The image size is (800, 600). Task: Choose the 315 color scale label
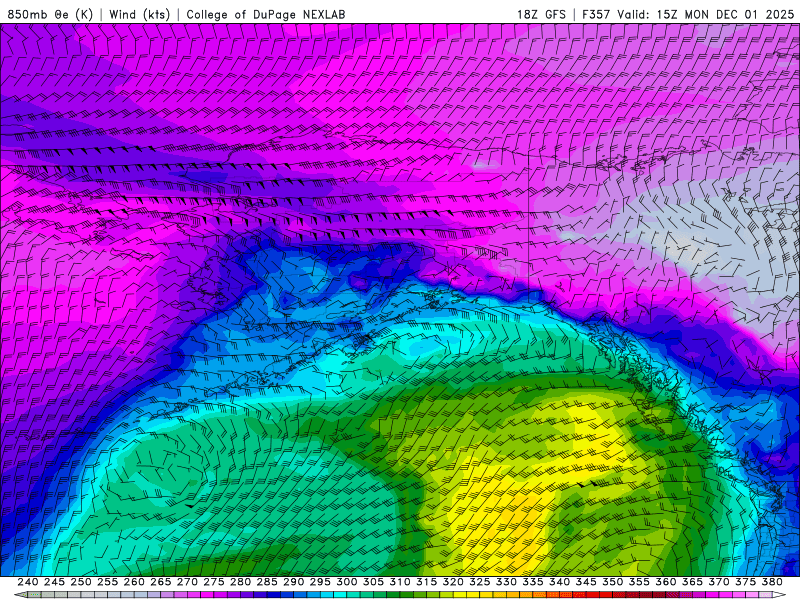pyautogui.click(x=426, y=582)
